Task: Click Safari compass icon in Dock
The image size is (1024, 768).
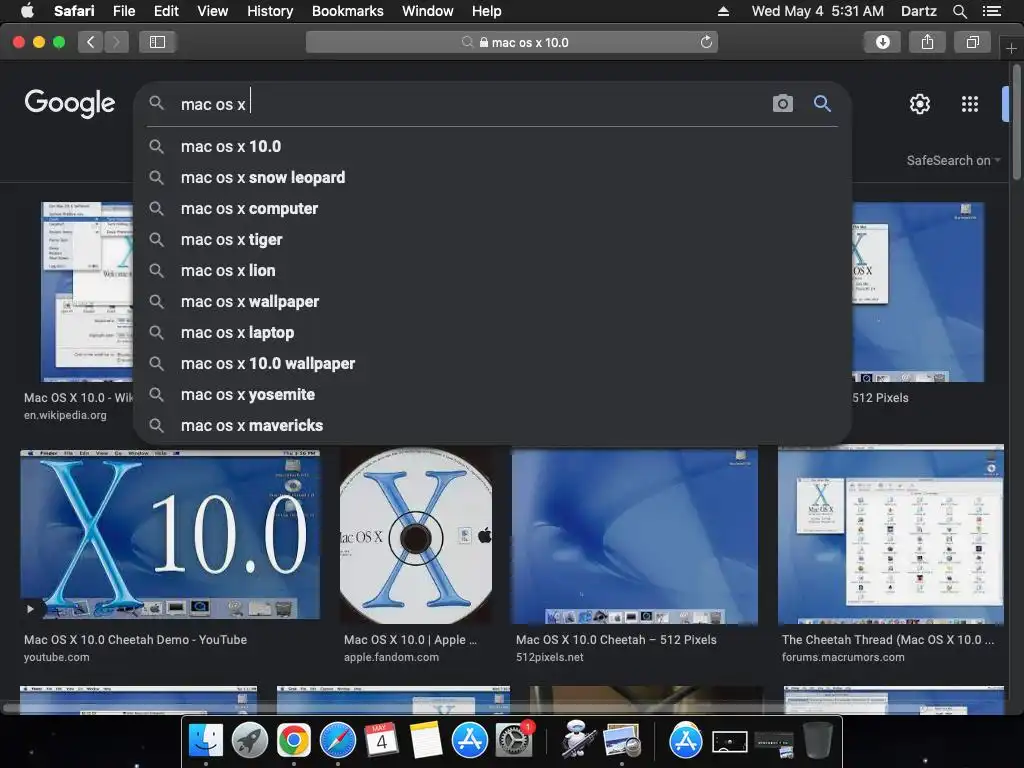Action: 338,741
